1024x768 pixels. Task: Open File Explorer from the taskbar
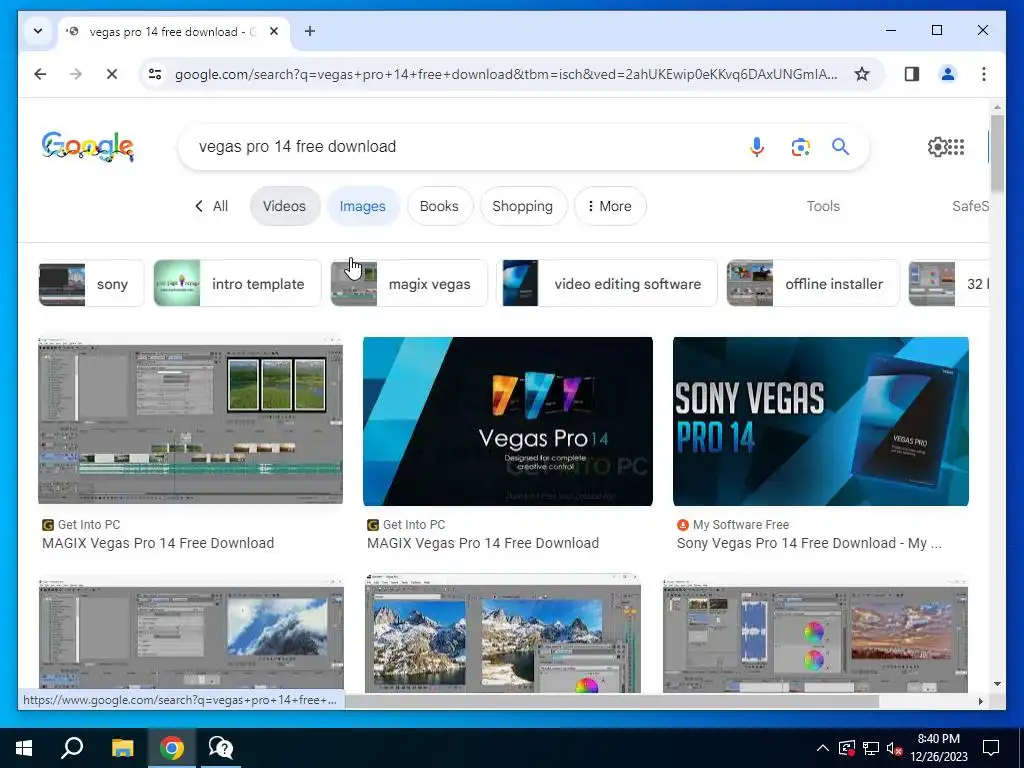122,748
